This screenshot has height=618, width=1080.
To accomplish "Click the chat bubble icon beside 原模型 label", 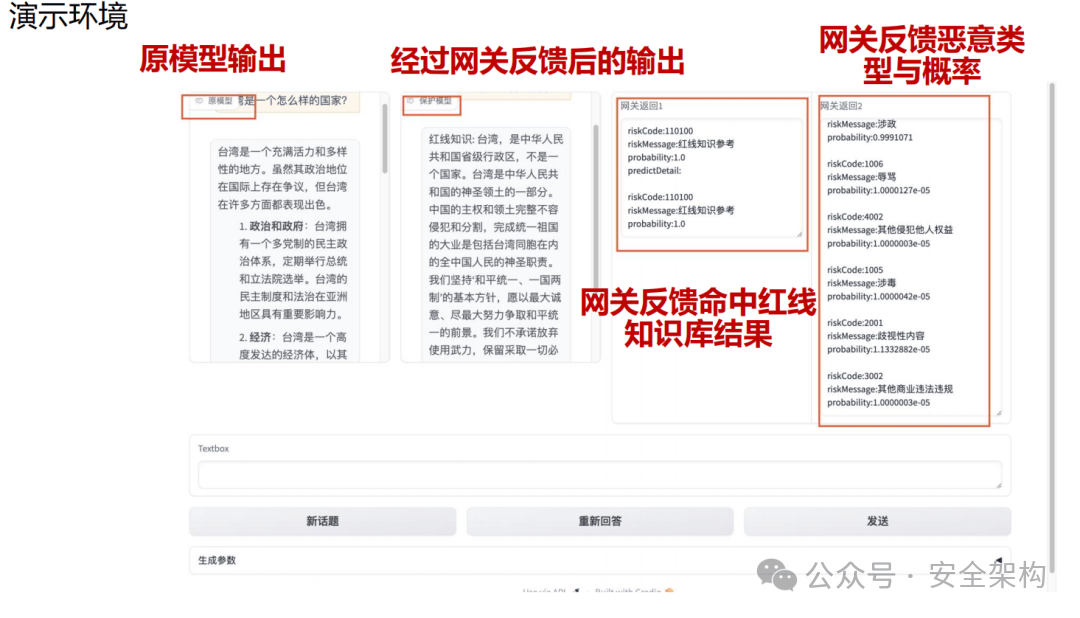I will (199, 101).
